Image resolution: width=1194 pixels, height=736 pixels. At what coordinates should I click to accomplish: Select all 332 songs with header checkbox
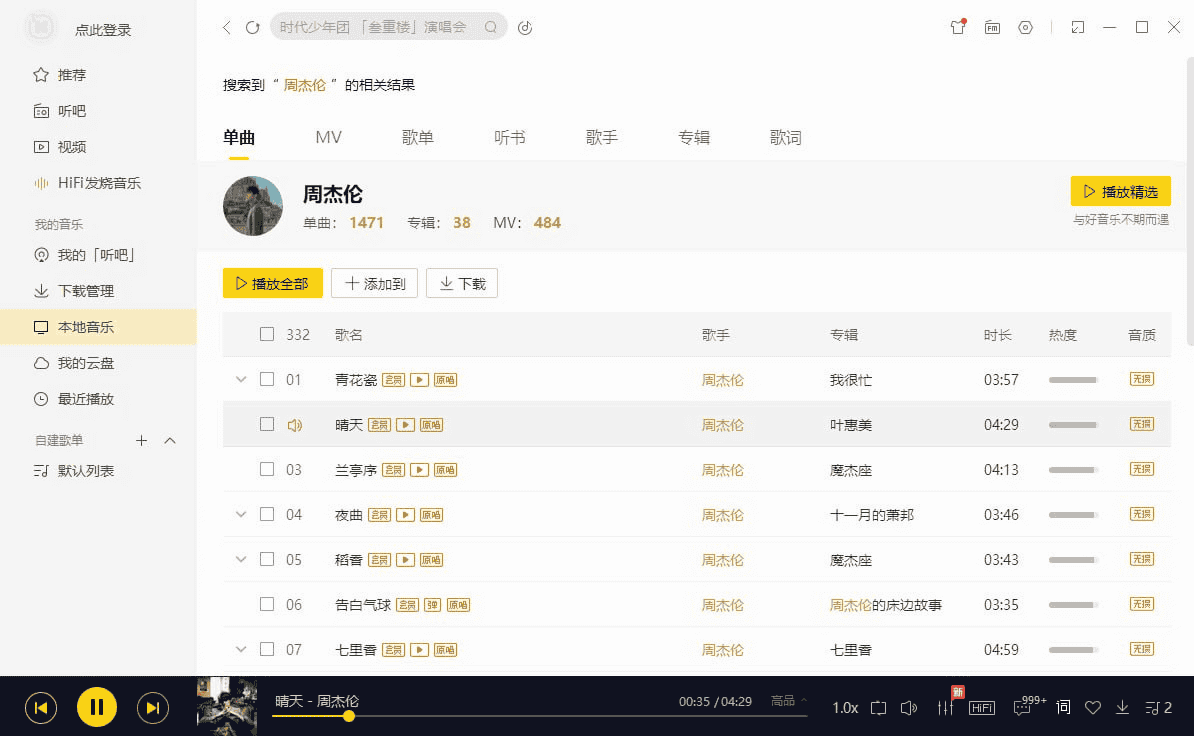pyautogui.click(x=267, y=334)
